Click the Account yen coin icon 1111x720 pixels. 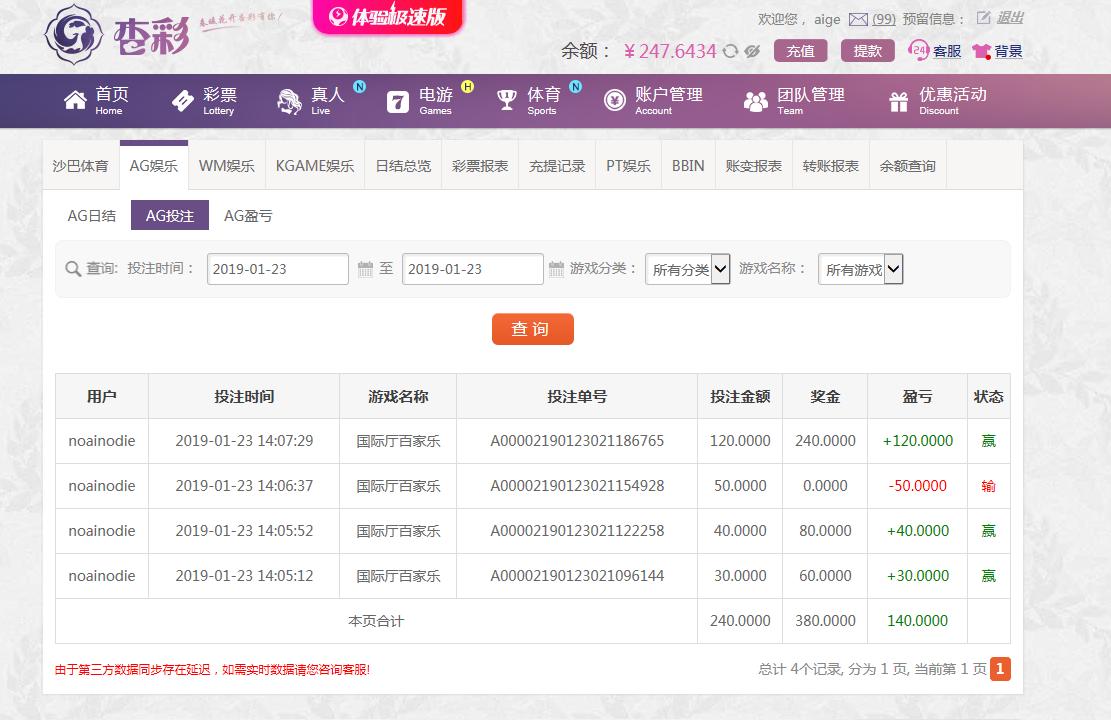614,101
